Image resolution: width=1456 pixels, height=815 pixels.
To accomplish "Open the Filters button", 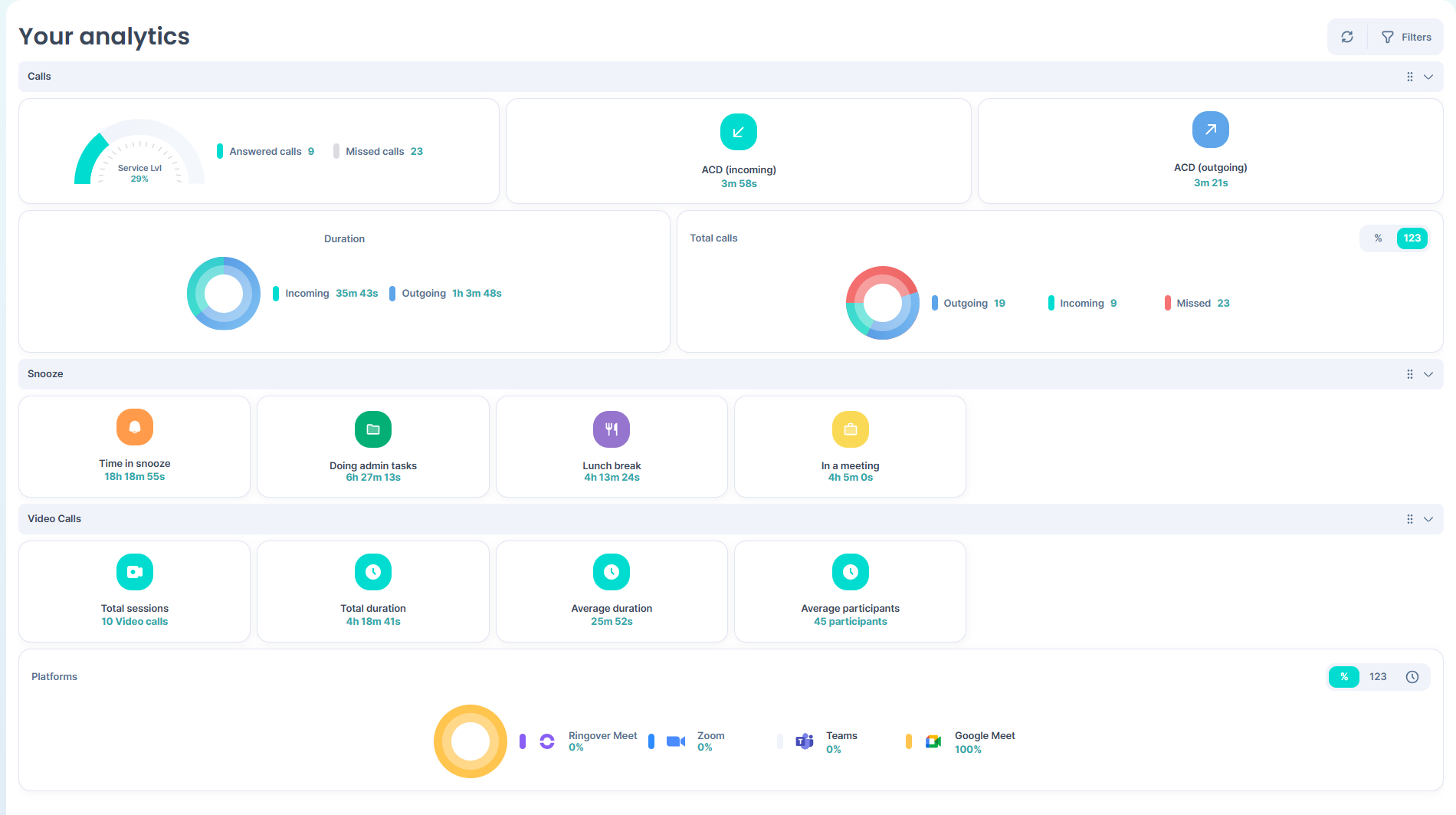I will [x=1406, y=37].
